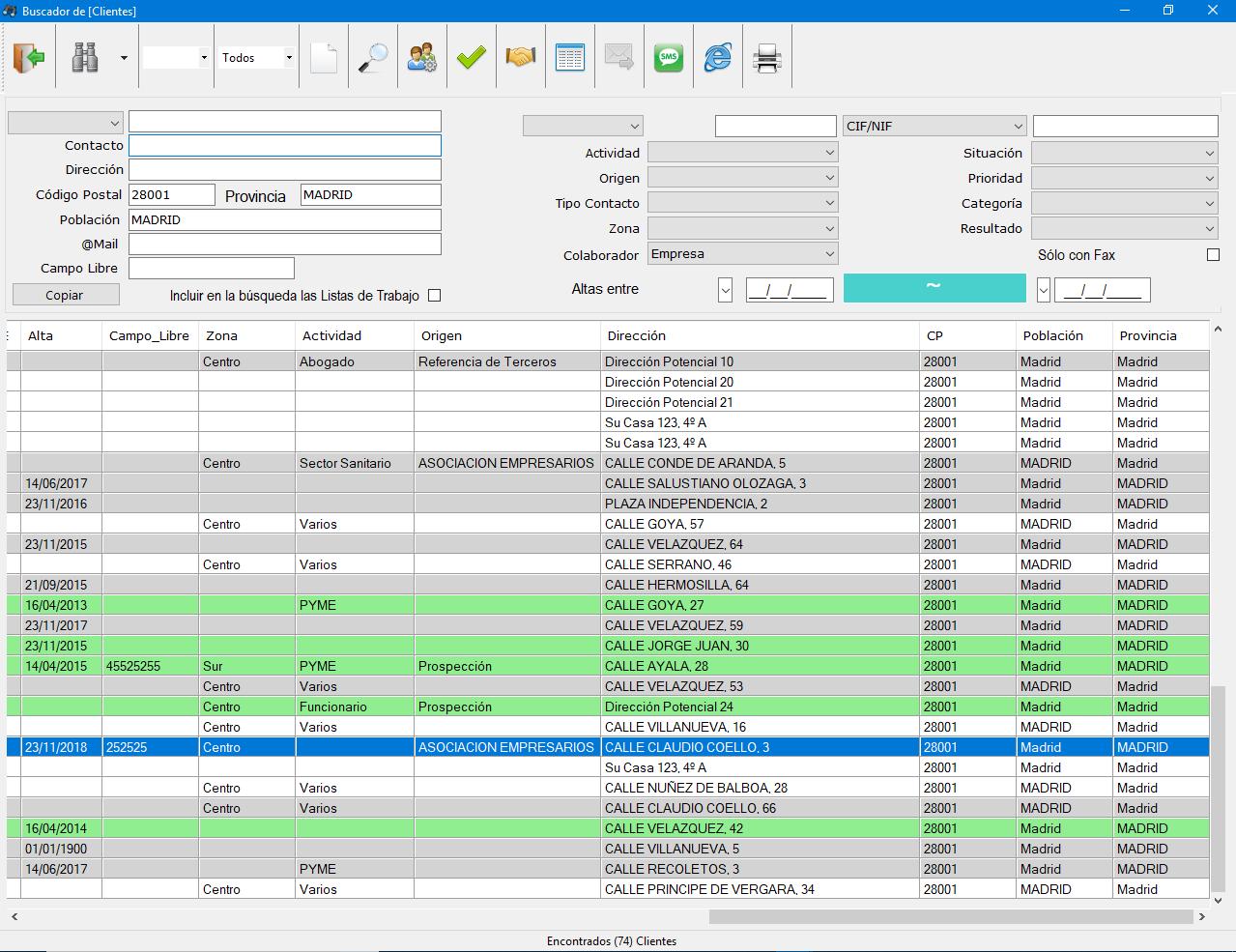This screenshot has height=952, width=1236.
Task: Click the Código Postal field containing 28001
Action: (x=172, y=194)
